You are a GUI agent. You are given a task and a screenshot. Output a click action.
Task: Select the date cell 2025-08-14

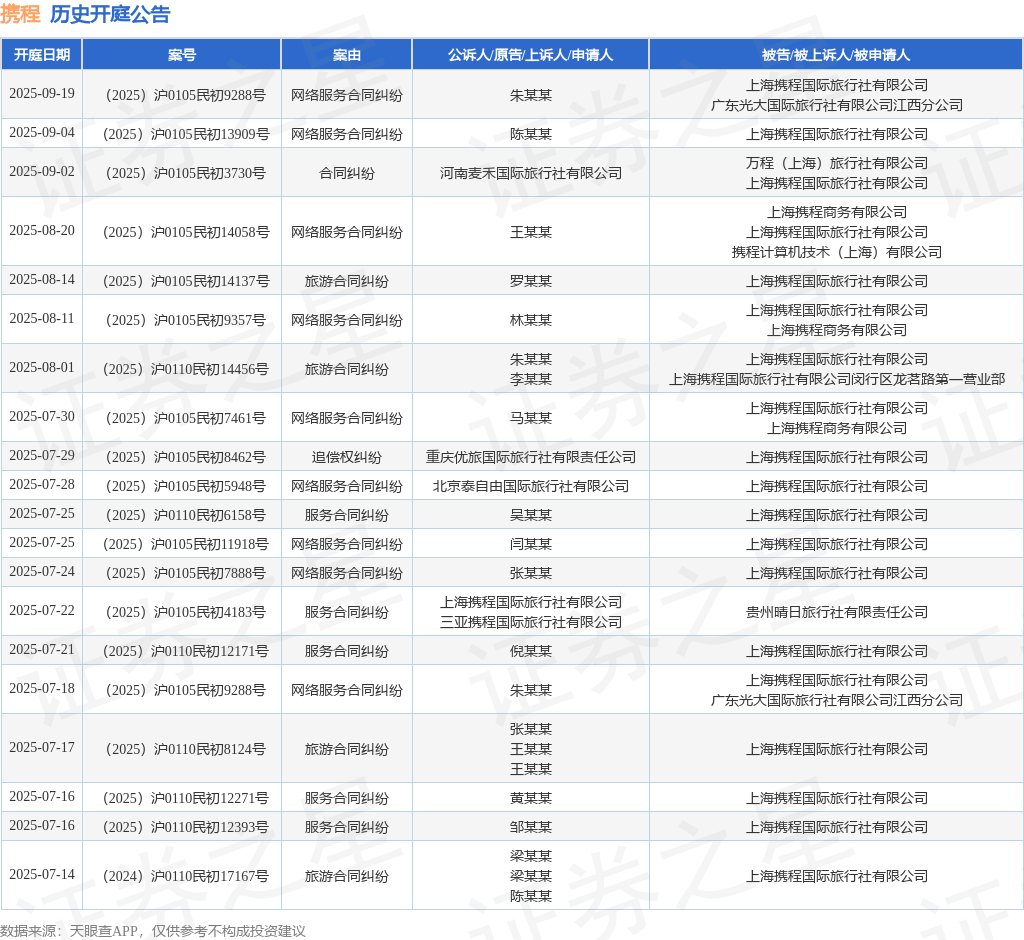click(42, 280)
